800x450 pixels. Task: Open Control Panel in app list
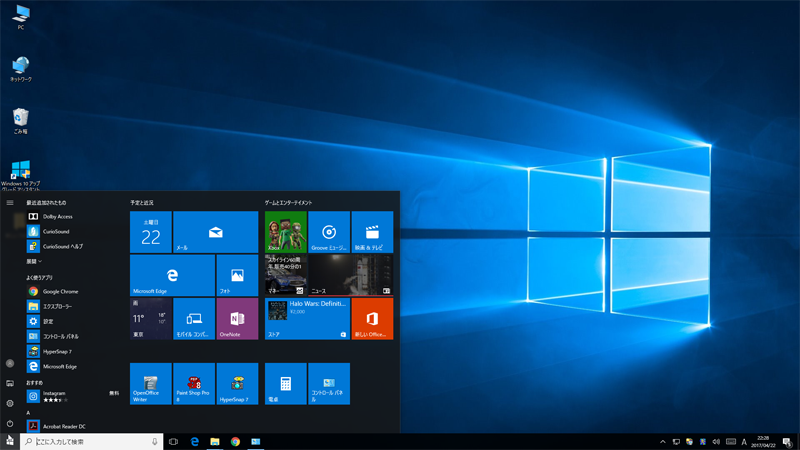coord(73,336)
